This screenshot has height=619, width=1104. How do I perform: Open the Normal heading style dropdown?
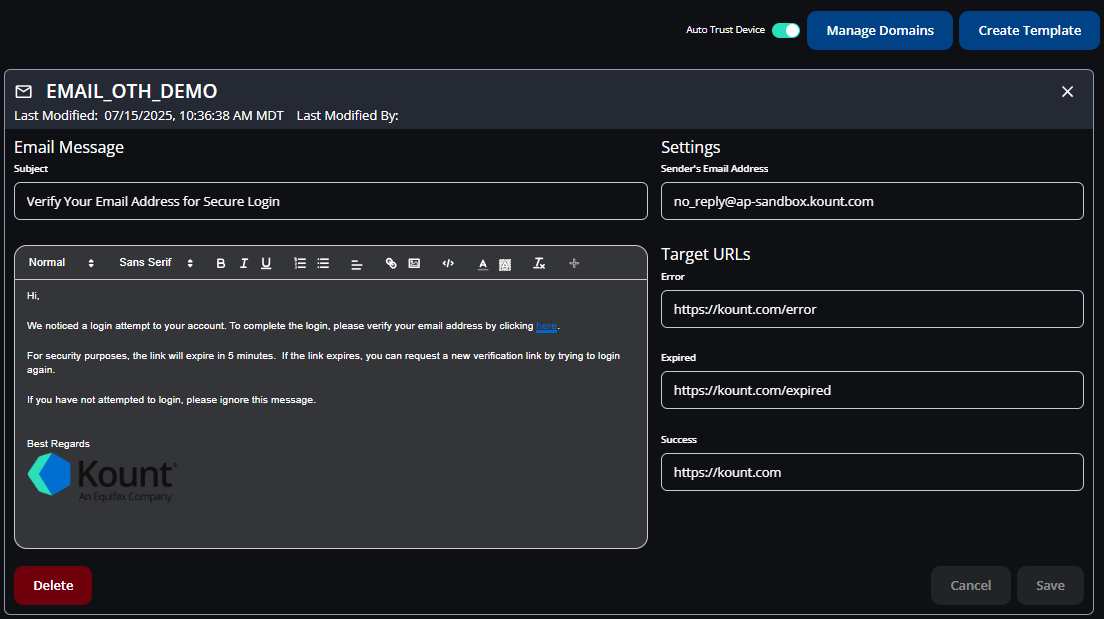pyautogui.click(x=61, y=263)
